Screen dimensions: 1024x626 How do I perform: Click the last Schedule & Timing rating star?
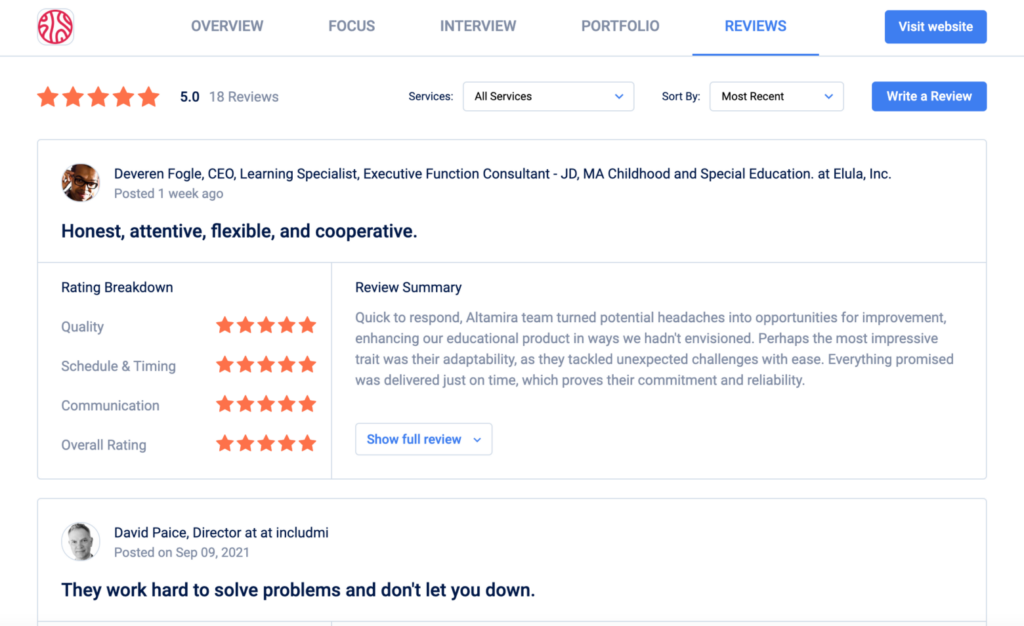pos(309,365)
